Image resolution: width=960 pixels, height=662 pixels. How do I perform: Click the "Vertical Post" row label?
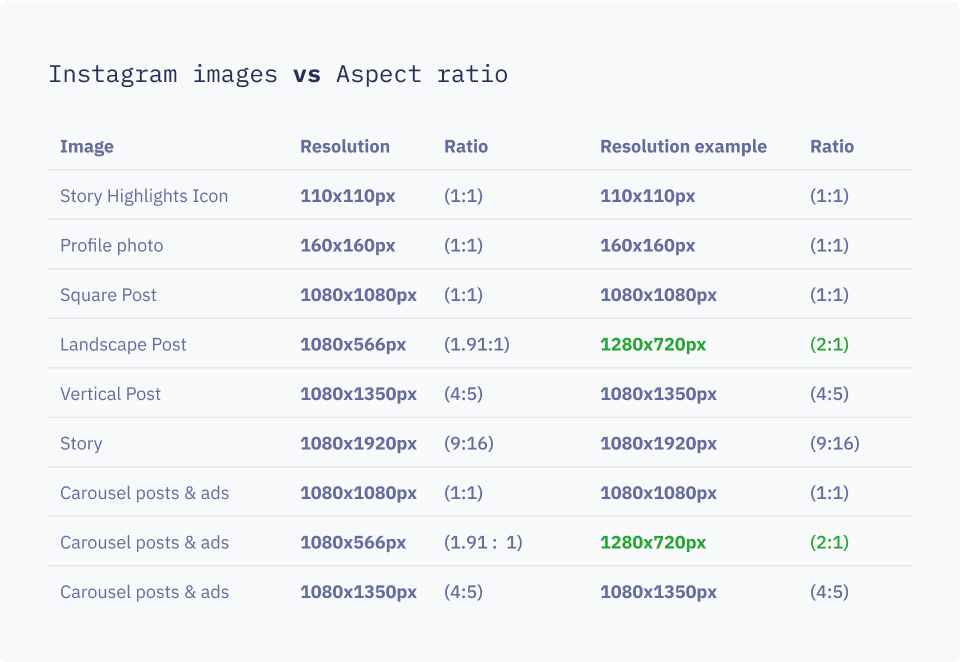point(110,394)
